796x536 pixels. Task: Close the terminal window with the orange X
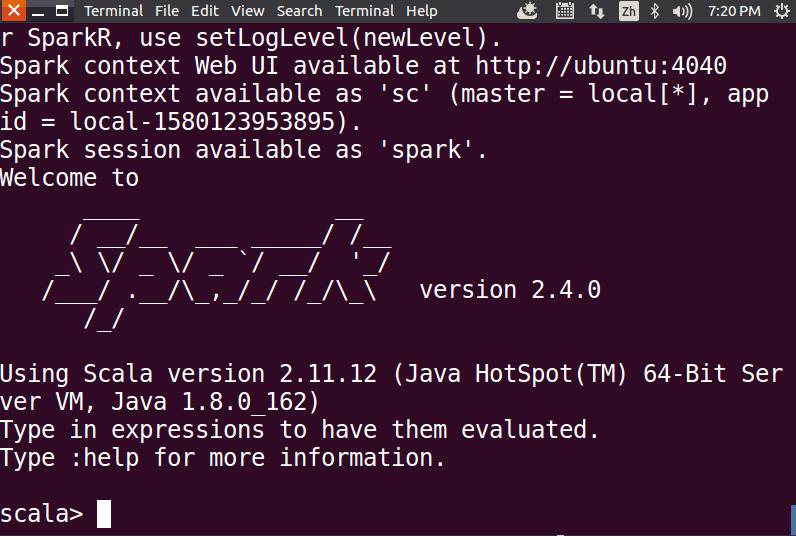point(13,10)
